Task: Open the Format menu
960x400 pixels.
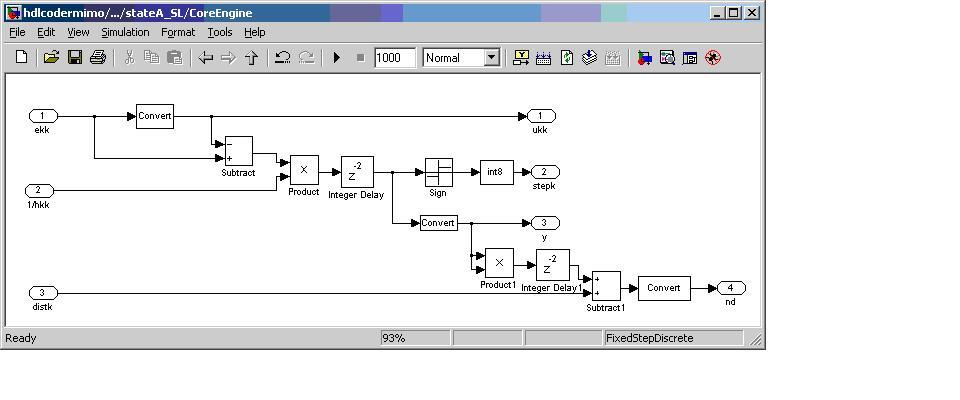Action: [x=178, y=32]
